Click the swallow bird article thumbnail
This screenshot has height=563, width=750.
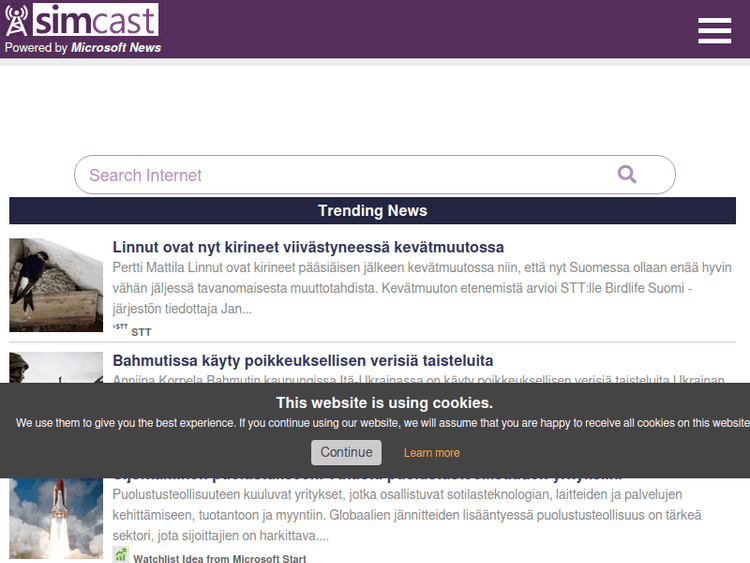tap(56, 285)
